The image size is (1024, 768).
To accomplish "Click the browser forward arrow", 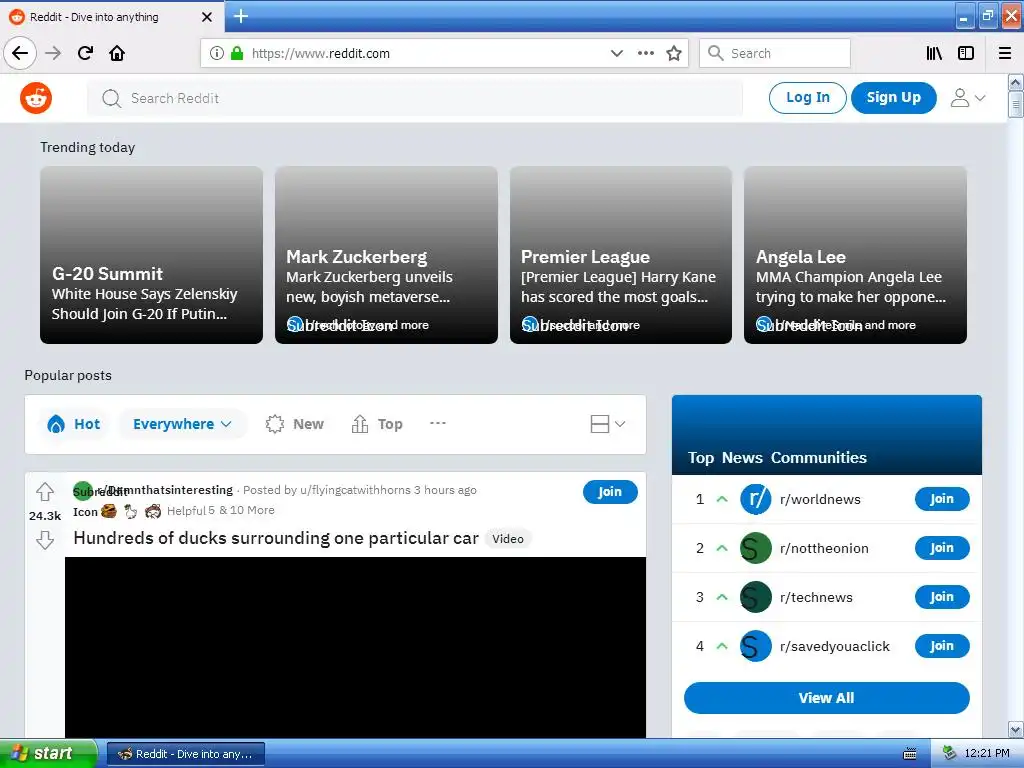I will pos(54,53).
